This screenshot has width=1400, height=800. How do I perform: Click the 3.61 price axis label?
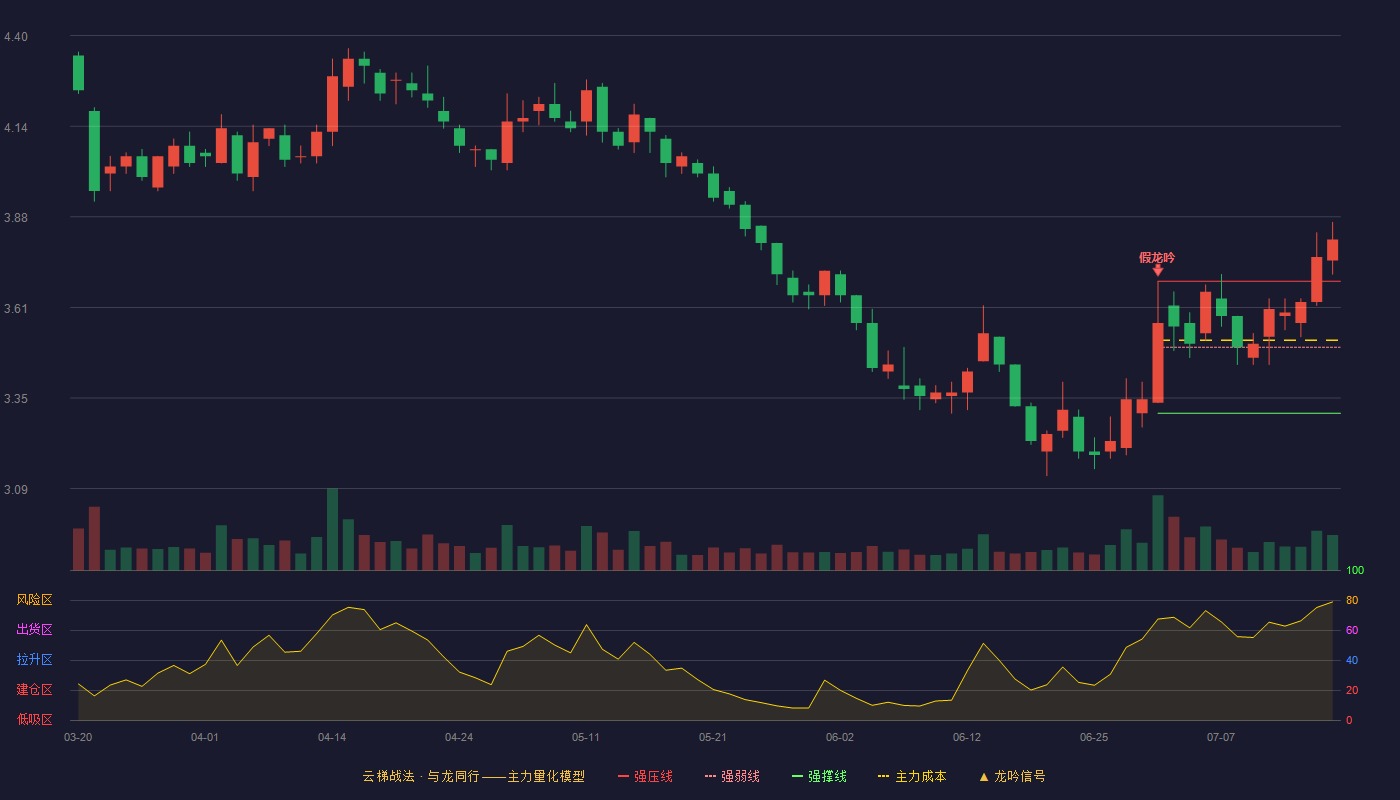pyautogui.click(x=16, y=309)
